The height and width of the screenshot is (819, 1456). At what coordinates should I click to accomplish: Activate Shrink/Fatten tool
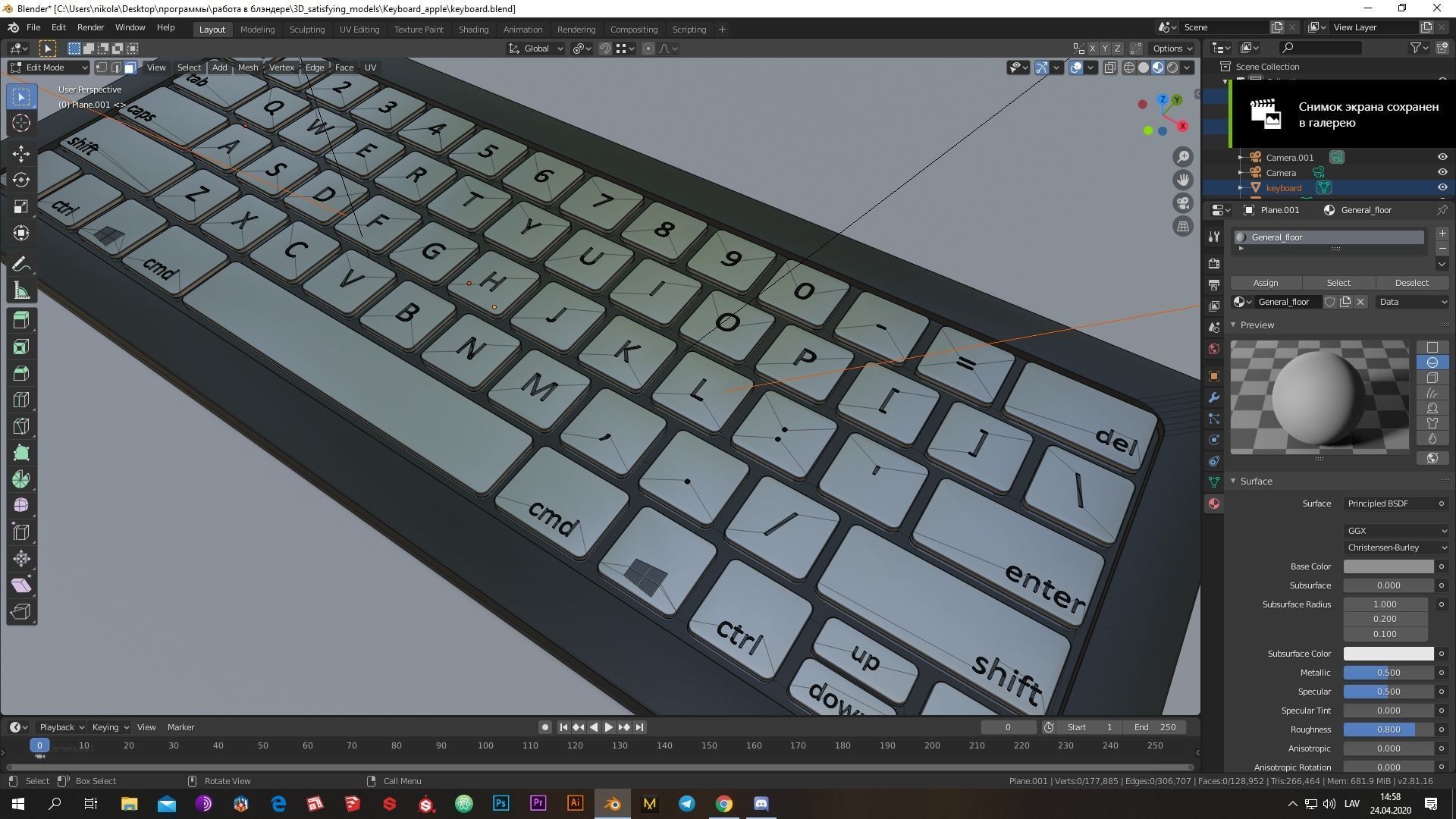(21, 559)
